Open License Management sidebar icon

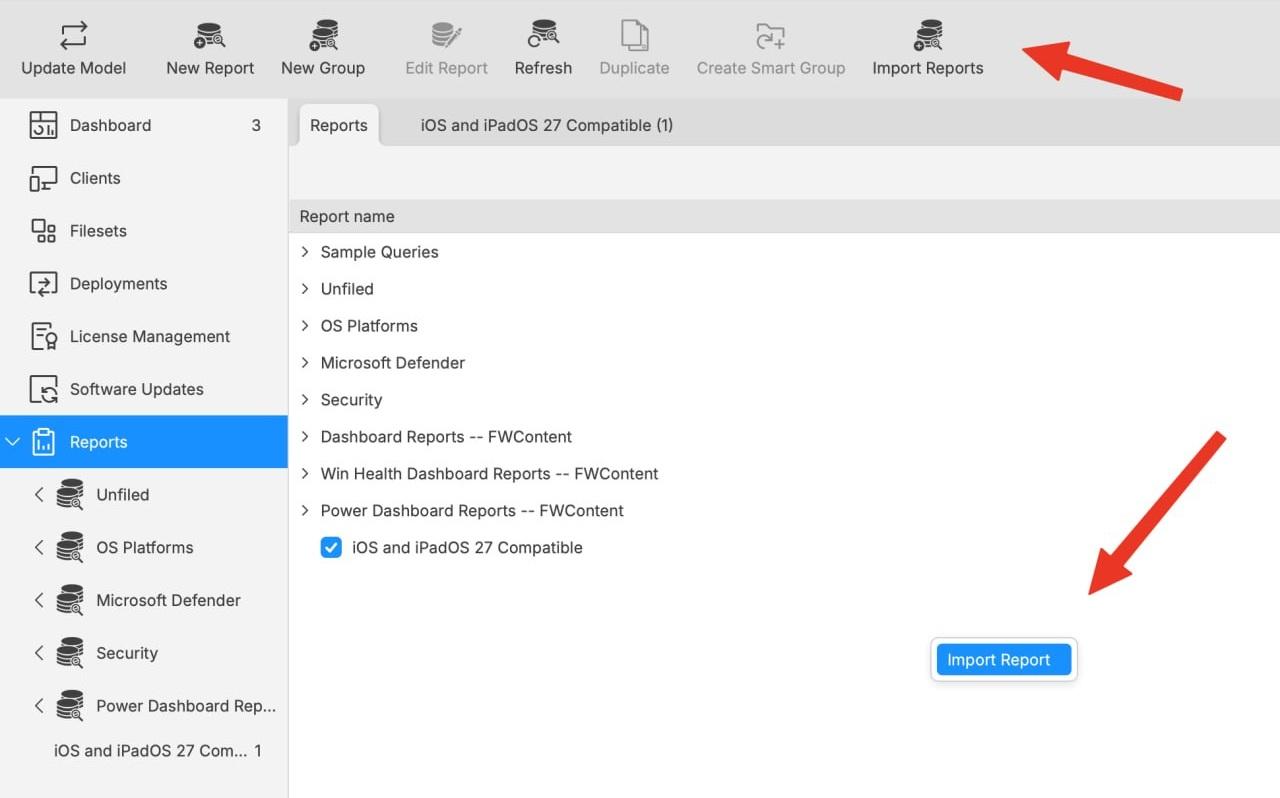(x=43, y=337)
